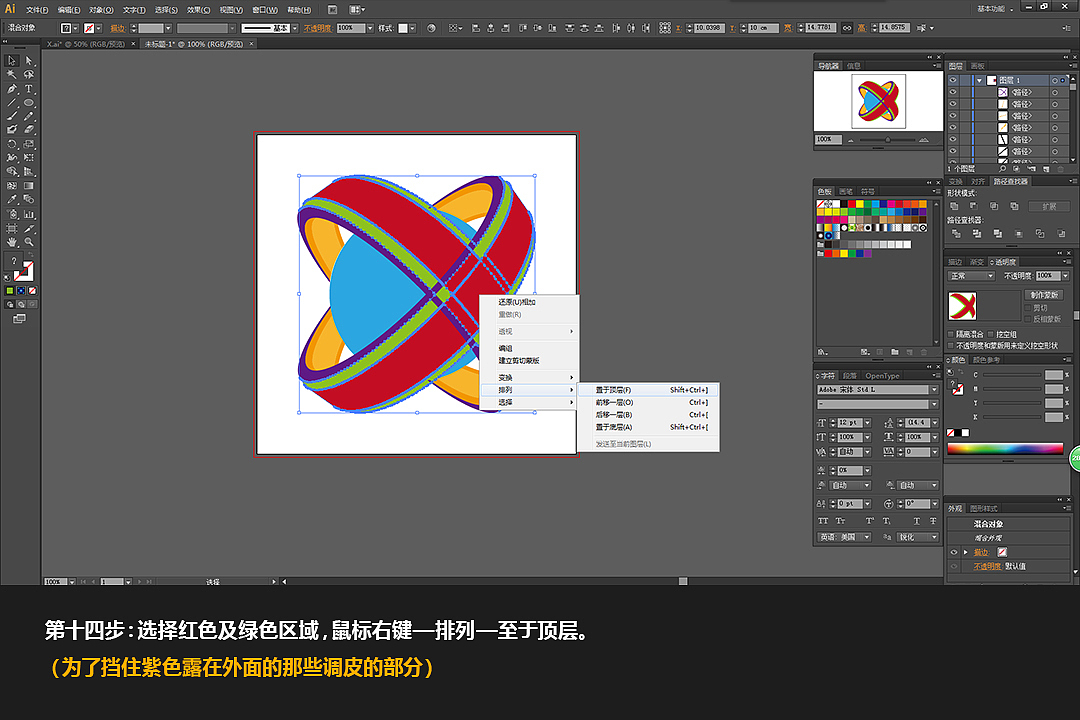Select the Scale tool
Image resolution: width=1080 pixels, height=720 pixels.
[x=29, y=144]
